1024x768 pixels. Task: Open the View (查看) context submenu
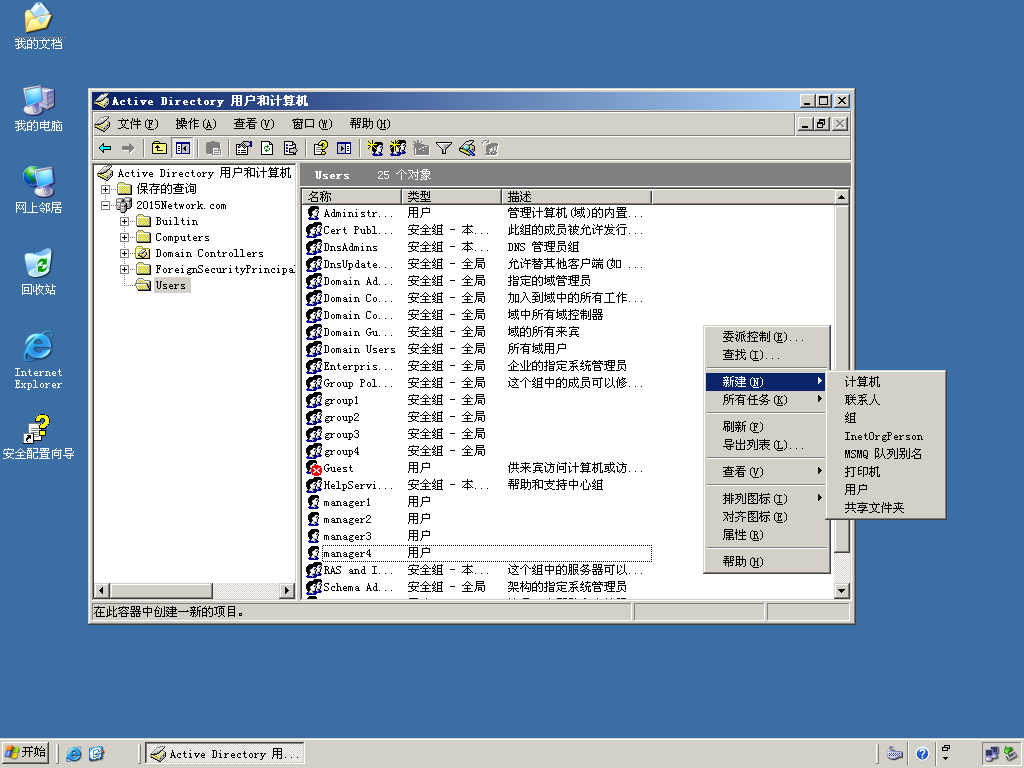[766, 472]
